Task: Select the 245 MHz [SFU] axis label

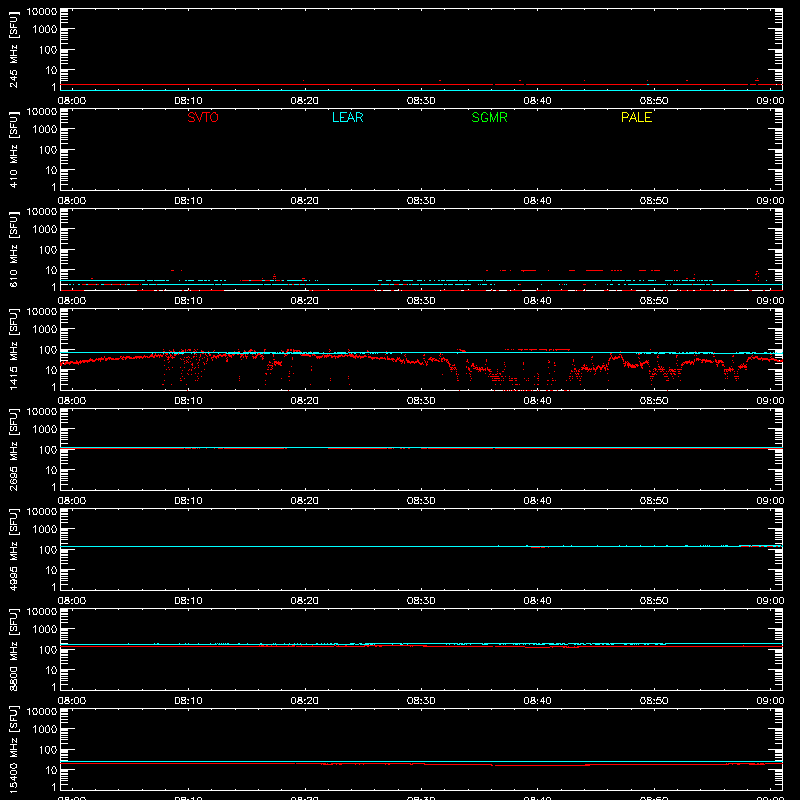Action: 14,50
